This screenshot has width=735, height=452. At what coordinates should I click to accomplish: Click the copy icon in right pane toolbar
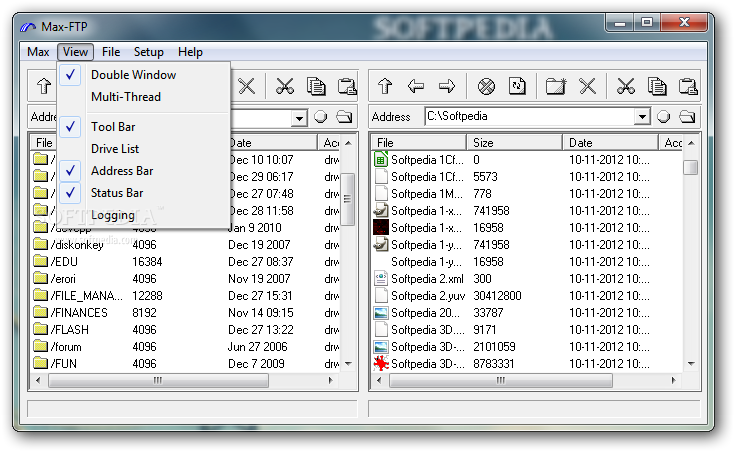click(x=657, y=86)
